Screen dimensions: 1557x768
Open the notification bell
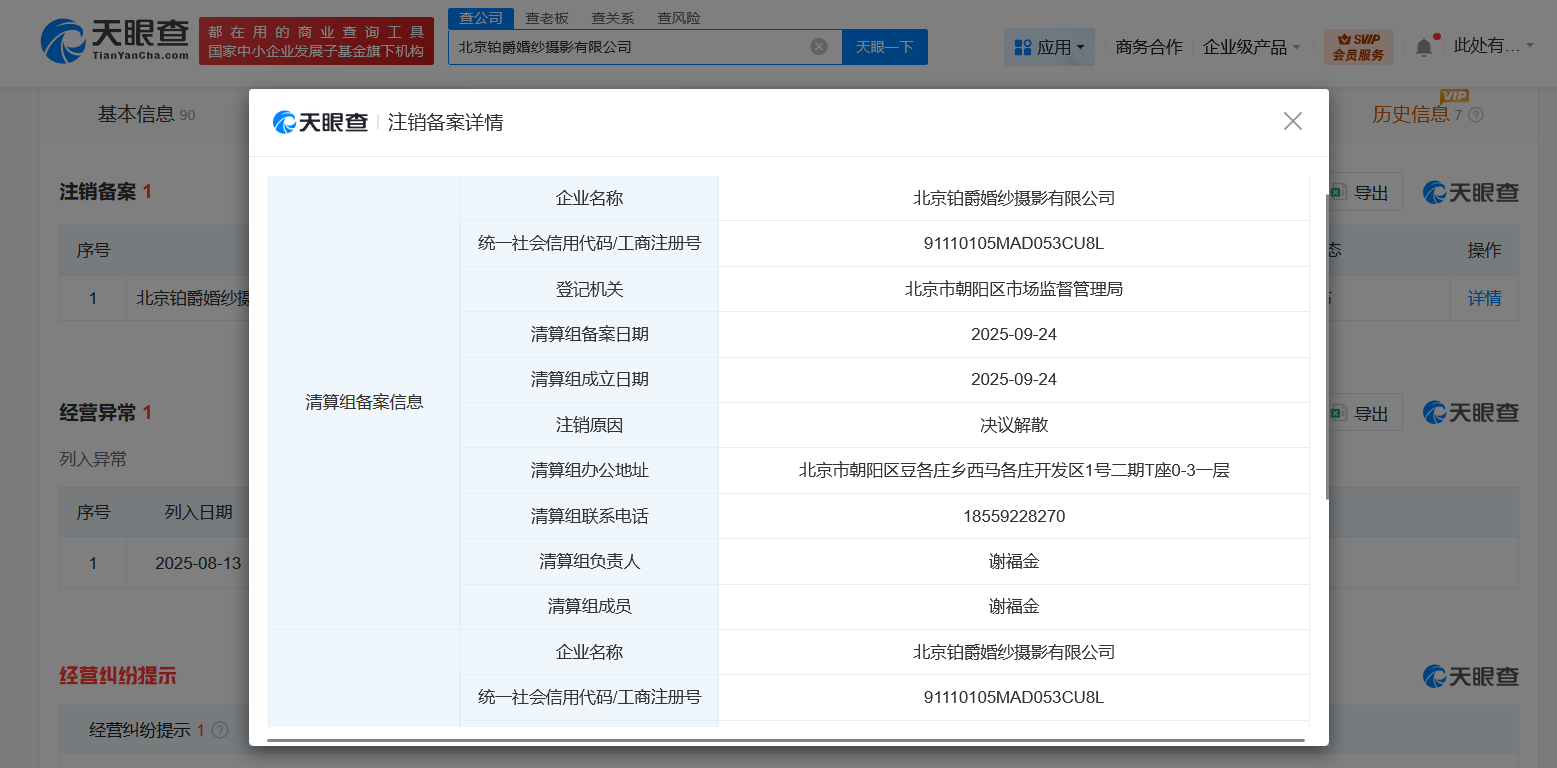[1423, 47]
